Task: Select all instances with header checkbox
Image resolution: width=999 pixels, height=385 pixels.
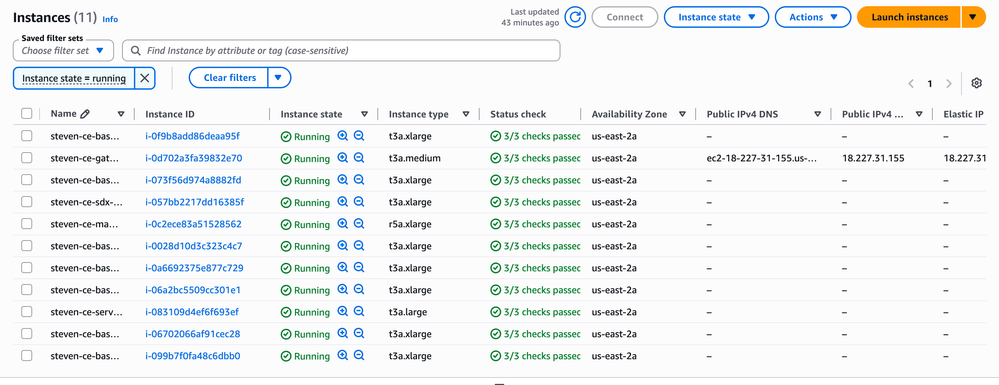Action: [26, 114]
